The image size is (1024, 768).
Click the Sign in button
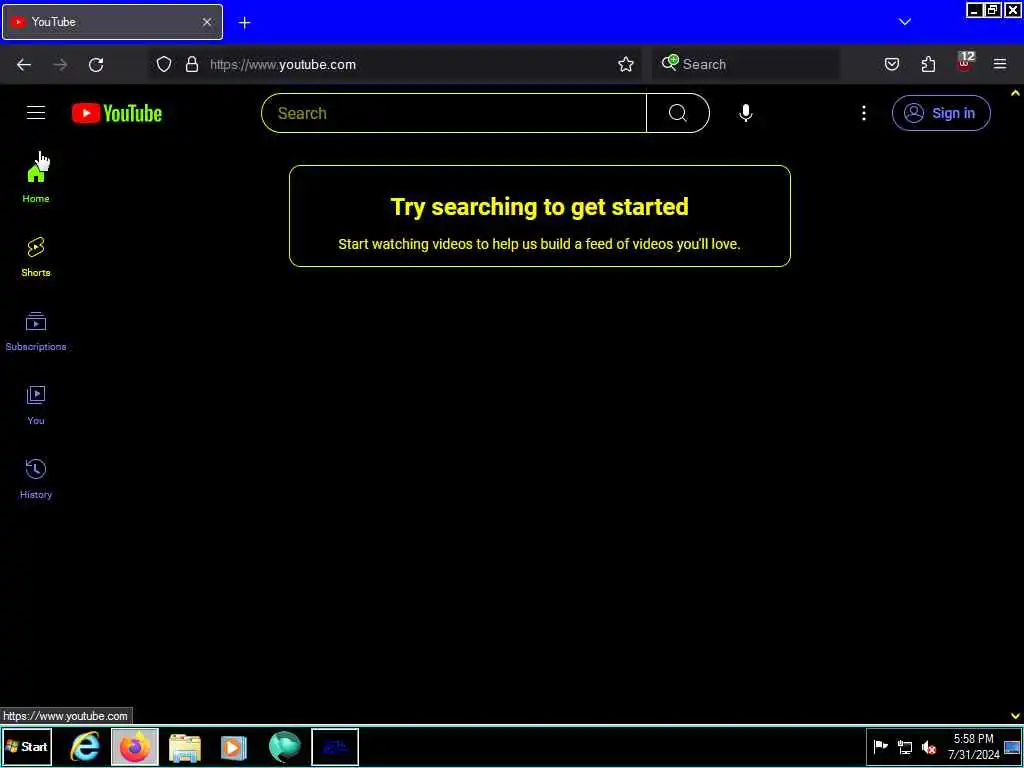pos(941,113)
